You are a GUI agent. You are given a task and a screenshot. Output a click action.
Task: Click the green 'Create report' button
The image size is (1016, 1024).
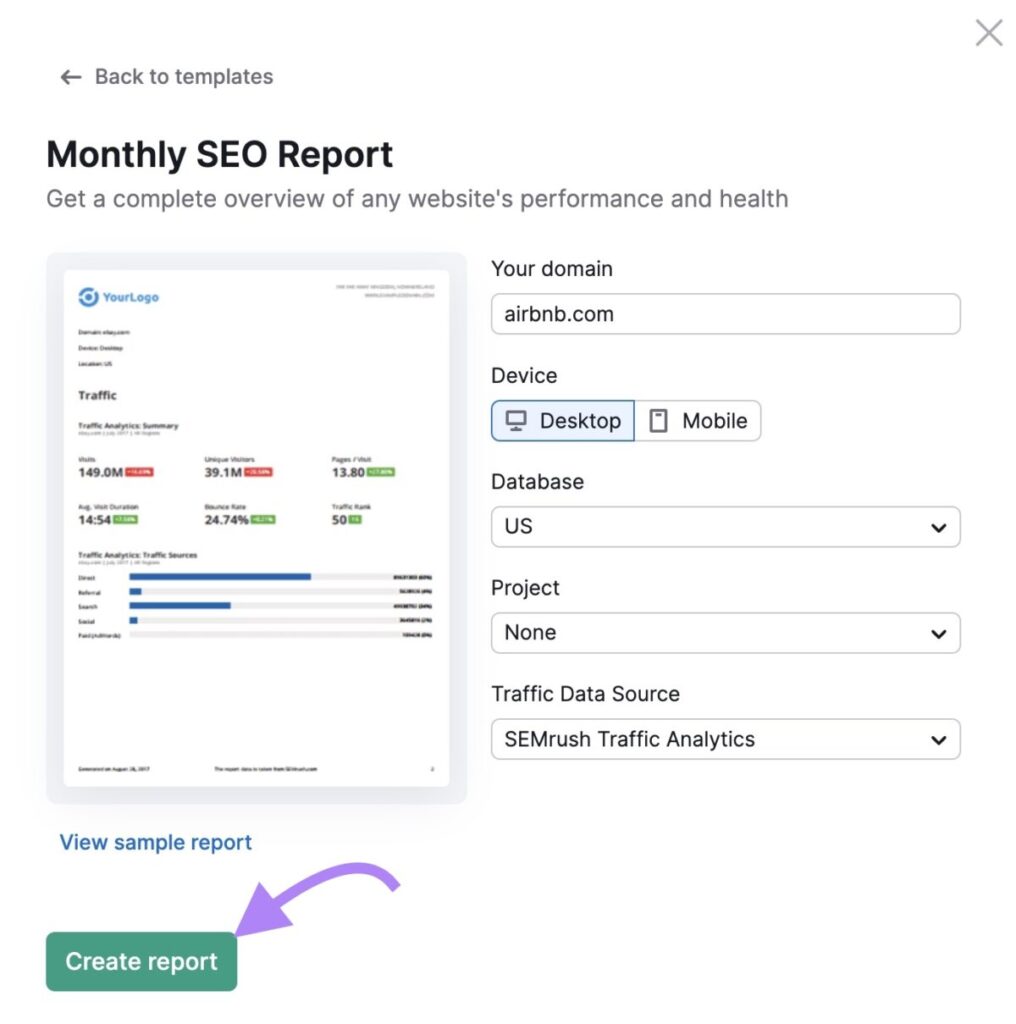[x=141, y=961]
